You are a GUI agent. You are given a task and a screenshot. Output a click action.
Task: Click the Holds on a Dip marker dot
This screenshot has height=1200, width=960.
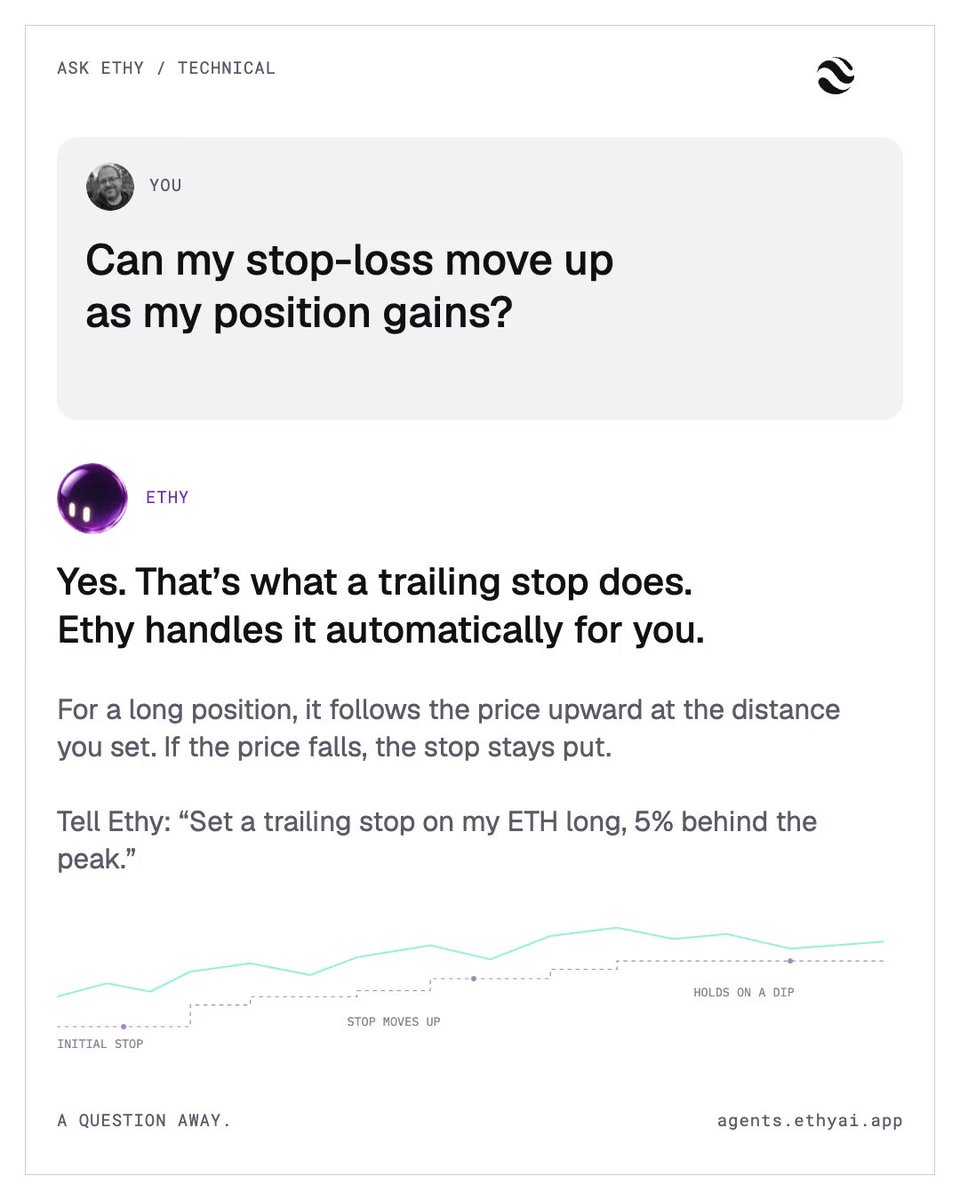click(790, 961)
